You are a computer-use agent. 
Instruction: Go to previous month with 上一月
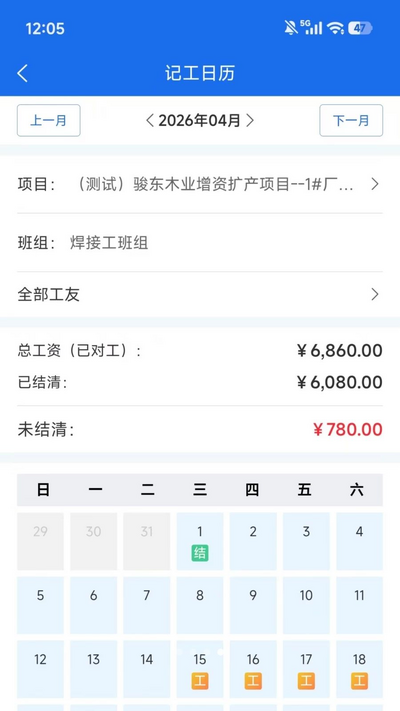(49, 121)
